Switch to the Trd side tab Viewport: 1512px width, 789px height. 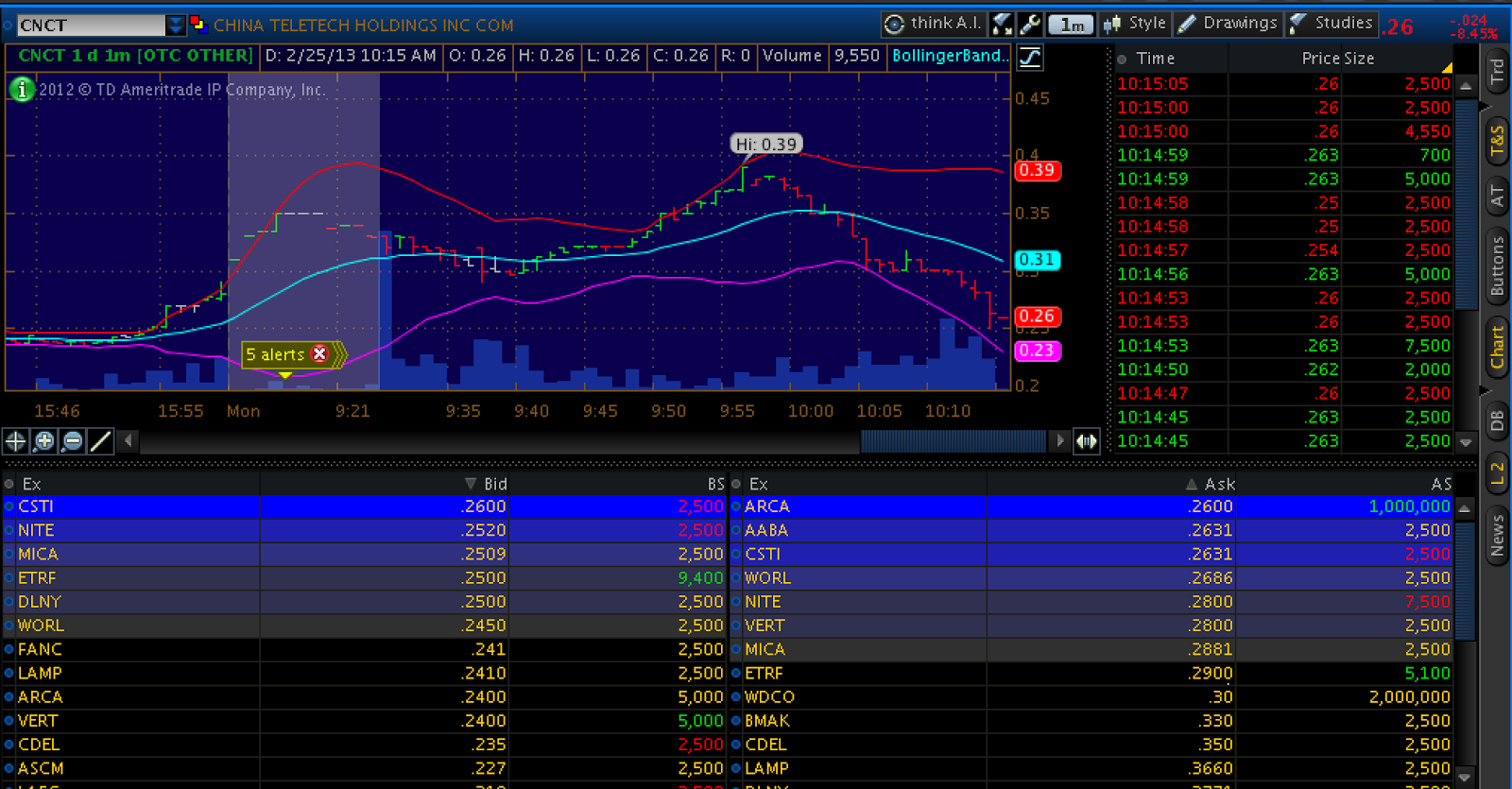[1497, 73]
